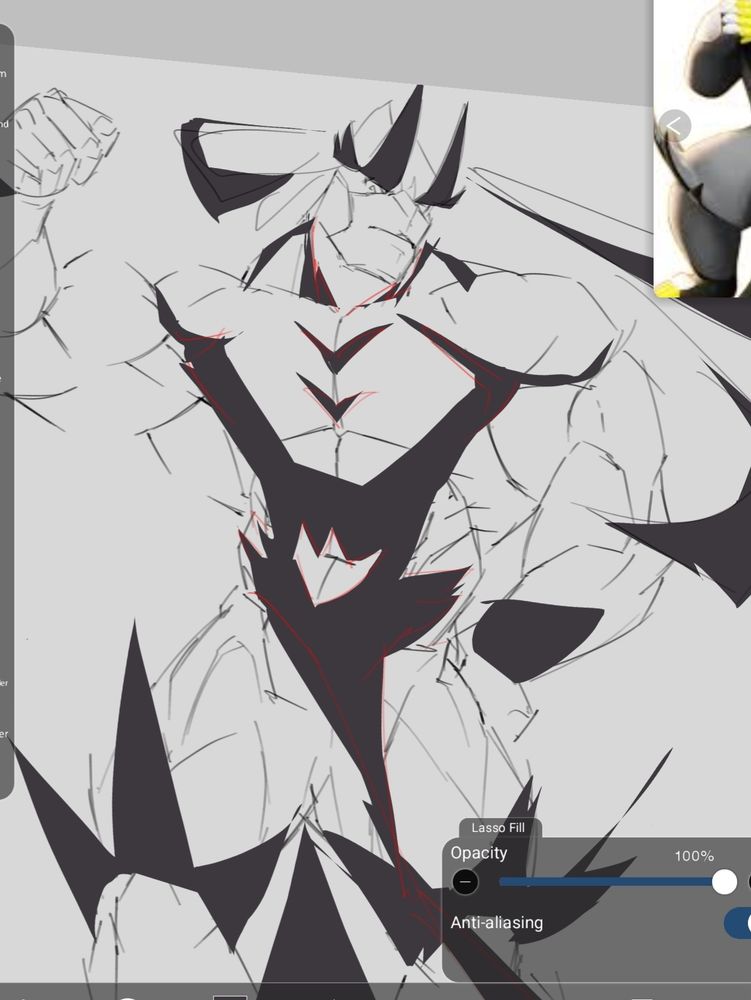Open the reference image thumbnail
This screenshot has width=751, height=1000.
pyautogui.click(x=703, y=148)
